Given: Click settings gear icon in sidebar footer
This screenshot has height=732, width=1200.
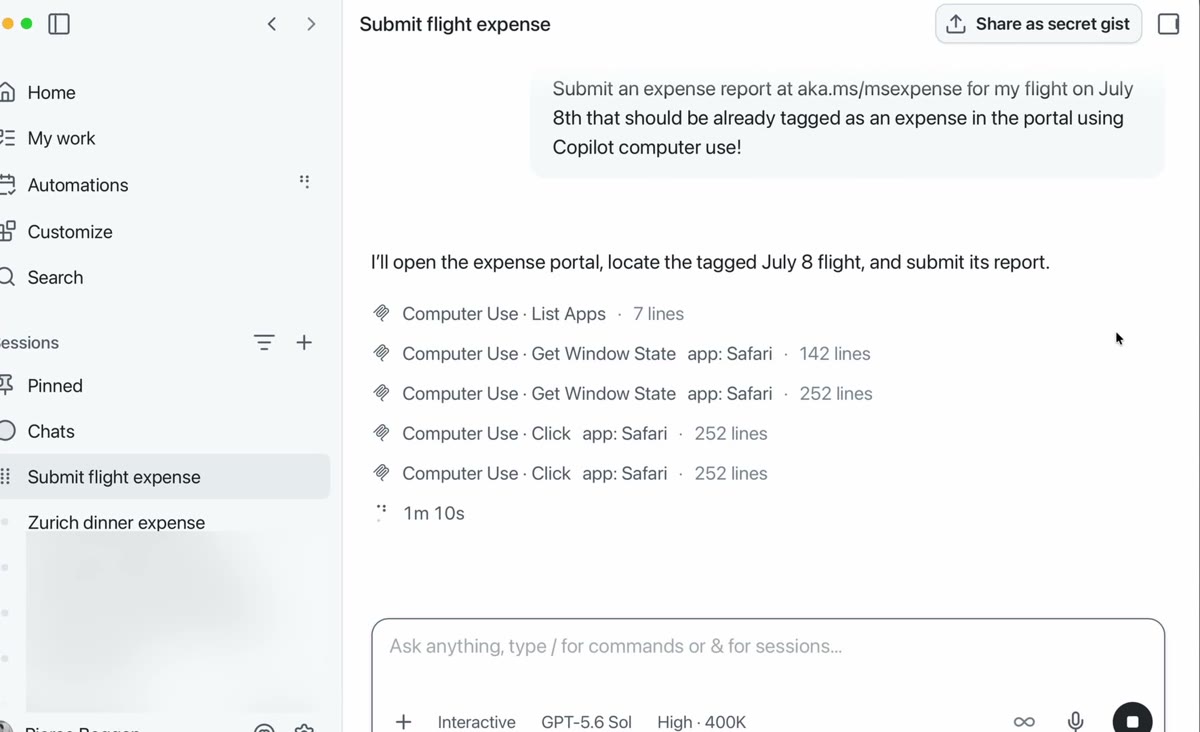Looking at the screenshot, I should click(x=305, y=729).
